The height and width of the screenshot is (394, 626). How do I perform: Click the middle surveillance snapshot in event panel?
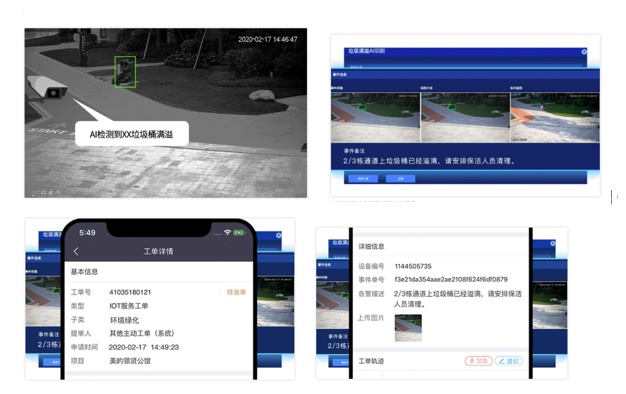[465, 117]
